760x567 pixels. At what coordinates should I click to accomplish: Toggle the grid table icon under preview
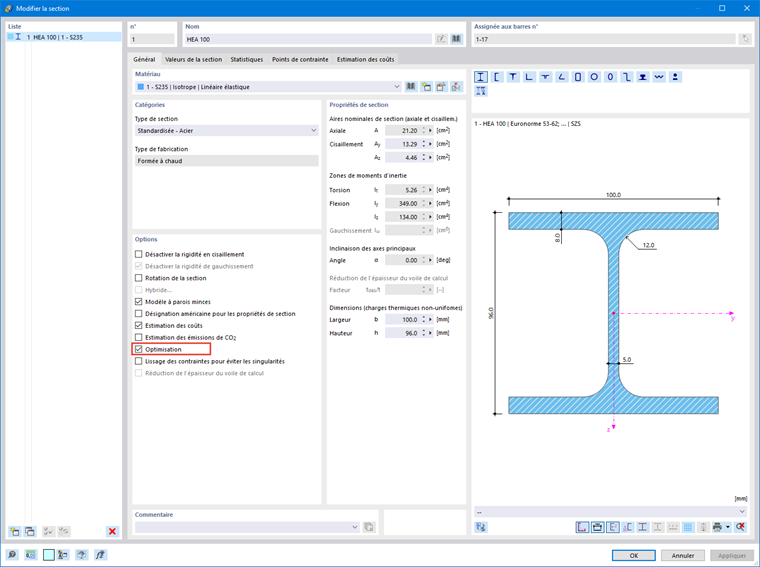coord(688,527)
